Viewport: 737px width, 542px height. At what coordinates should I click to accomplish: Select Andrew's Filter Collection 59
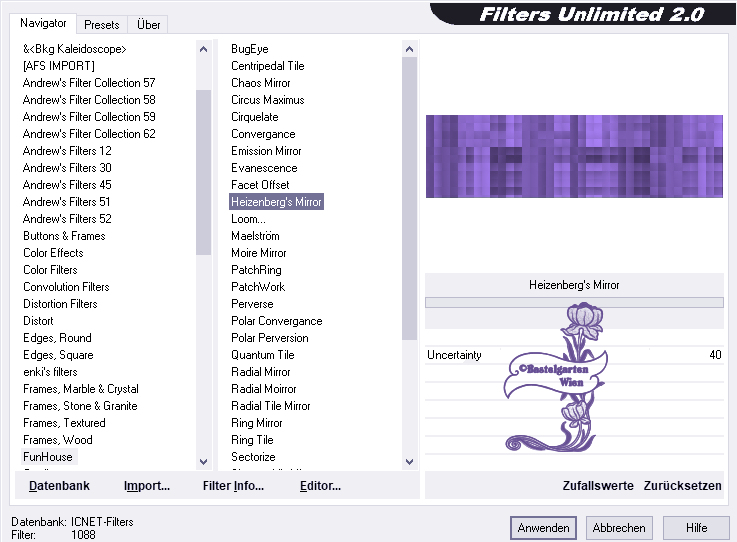(89, 117)
